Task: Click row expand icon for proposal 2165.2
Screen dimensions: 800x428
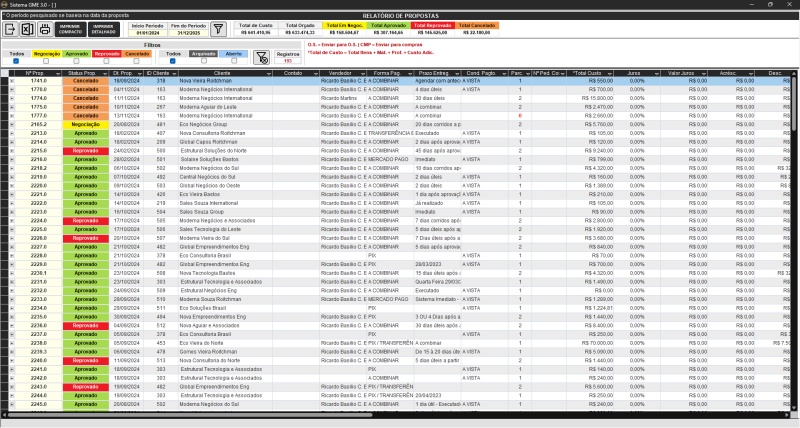Action: click(12, 124)
